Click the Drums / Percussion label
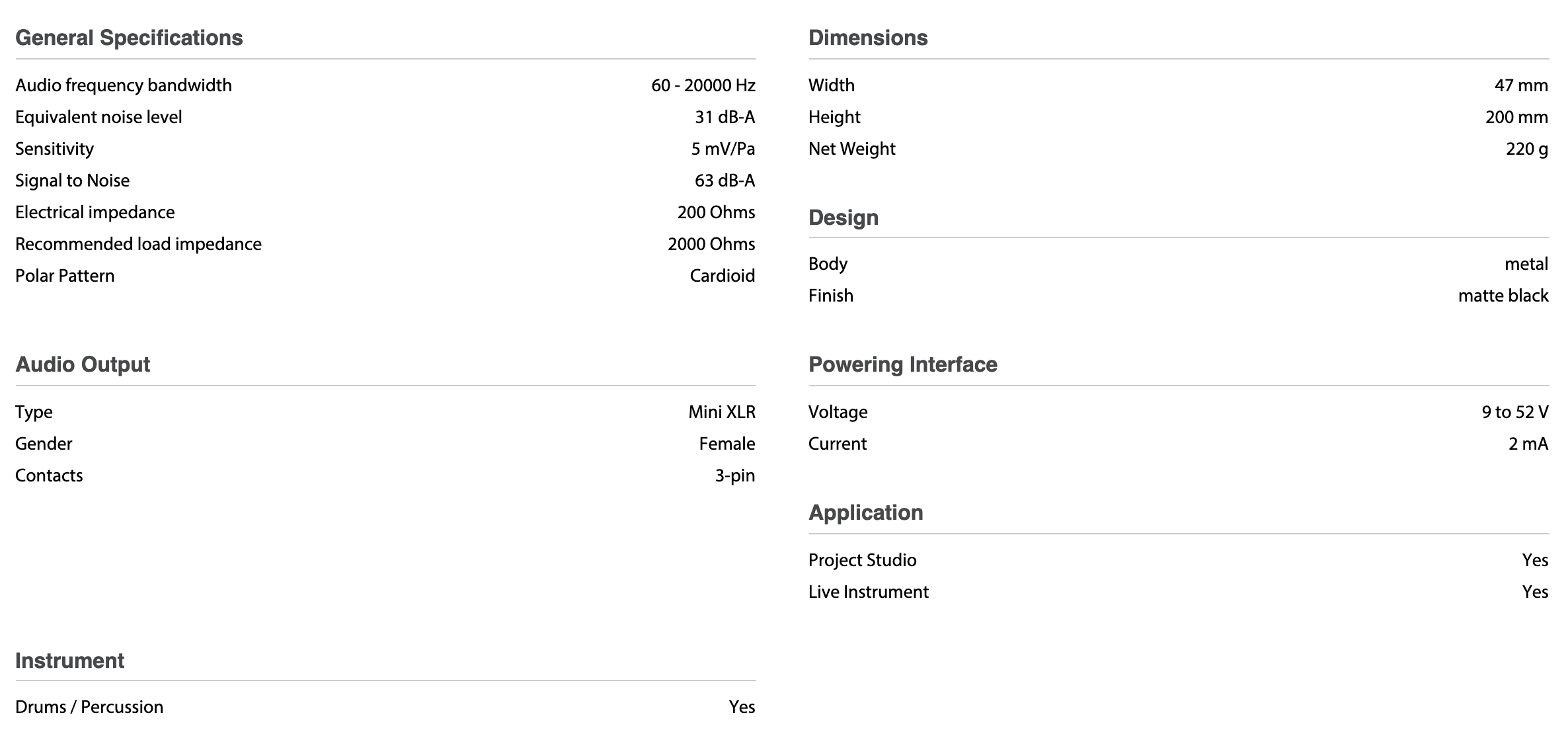 tap(89, 707)
